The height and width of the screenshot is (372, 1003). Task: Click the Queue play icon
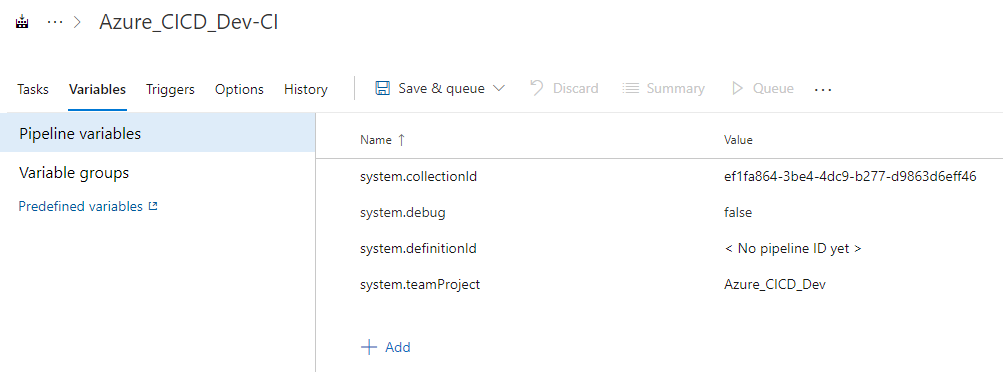pos(738,88)
